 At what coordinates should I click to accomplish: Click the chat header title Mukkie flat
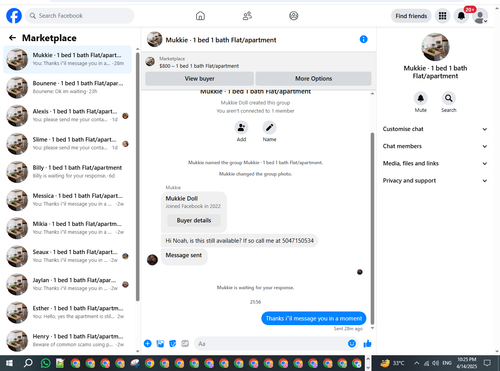coord(221,40)
